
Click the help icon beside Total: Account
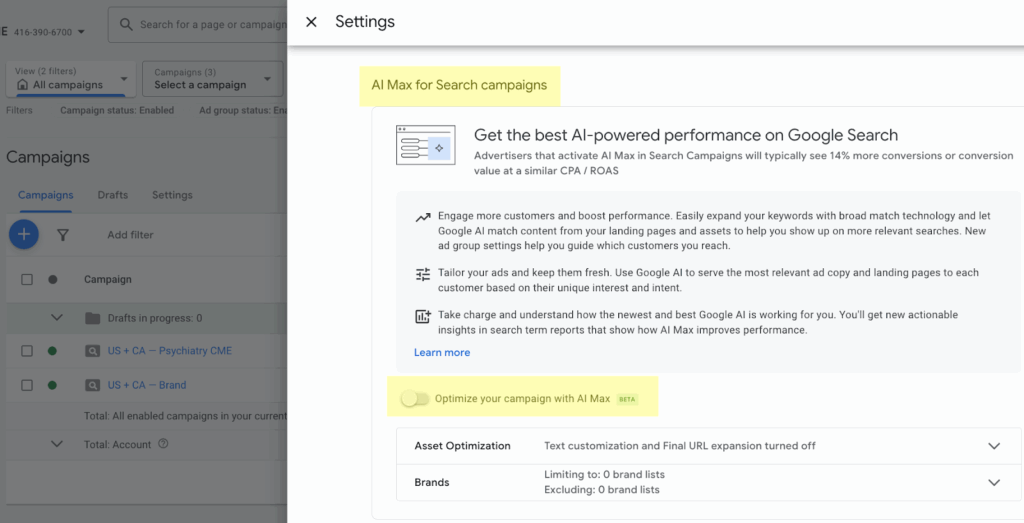pos(163,444)
